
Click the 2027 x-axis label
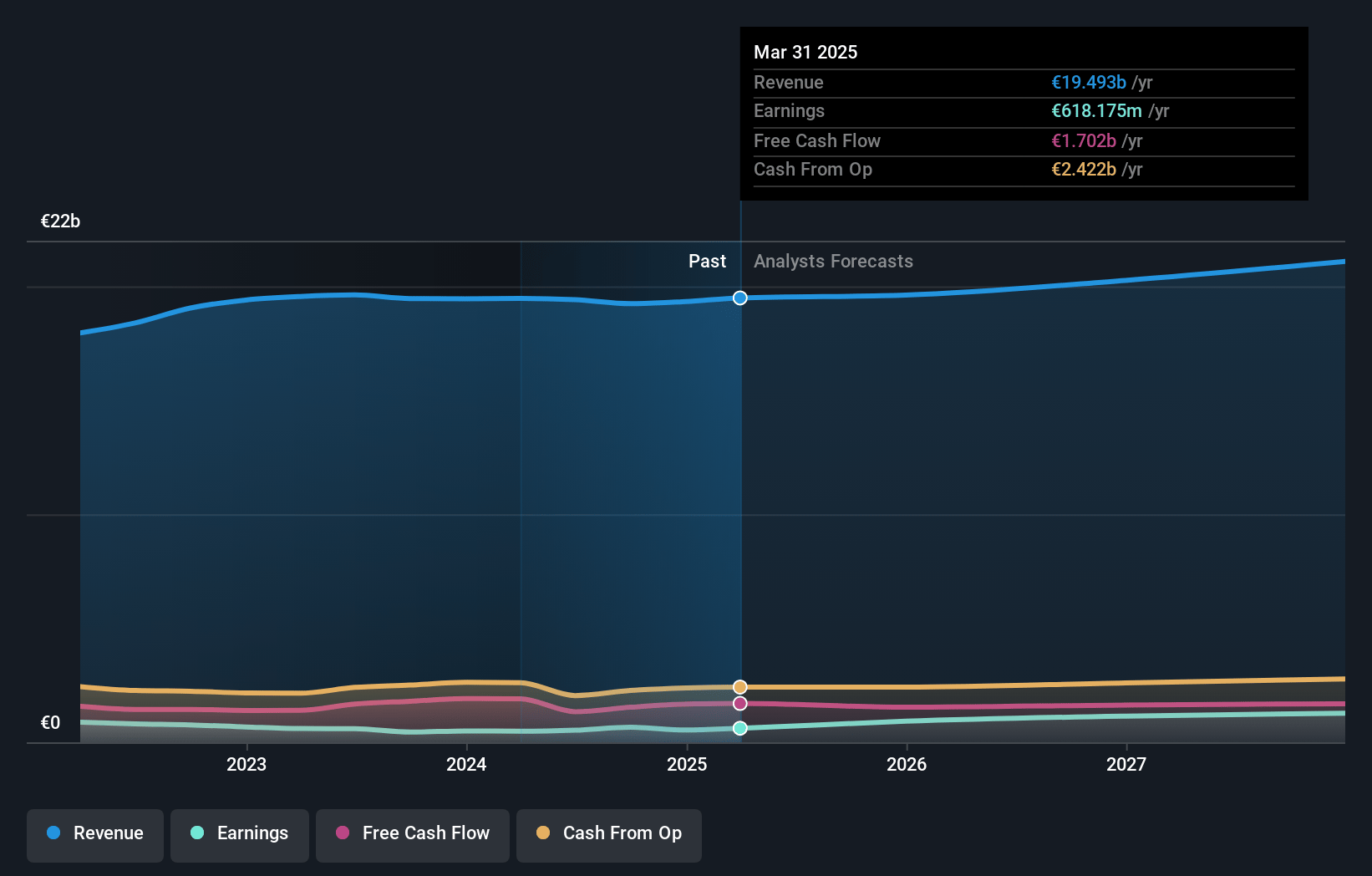(1126, 764)
